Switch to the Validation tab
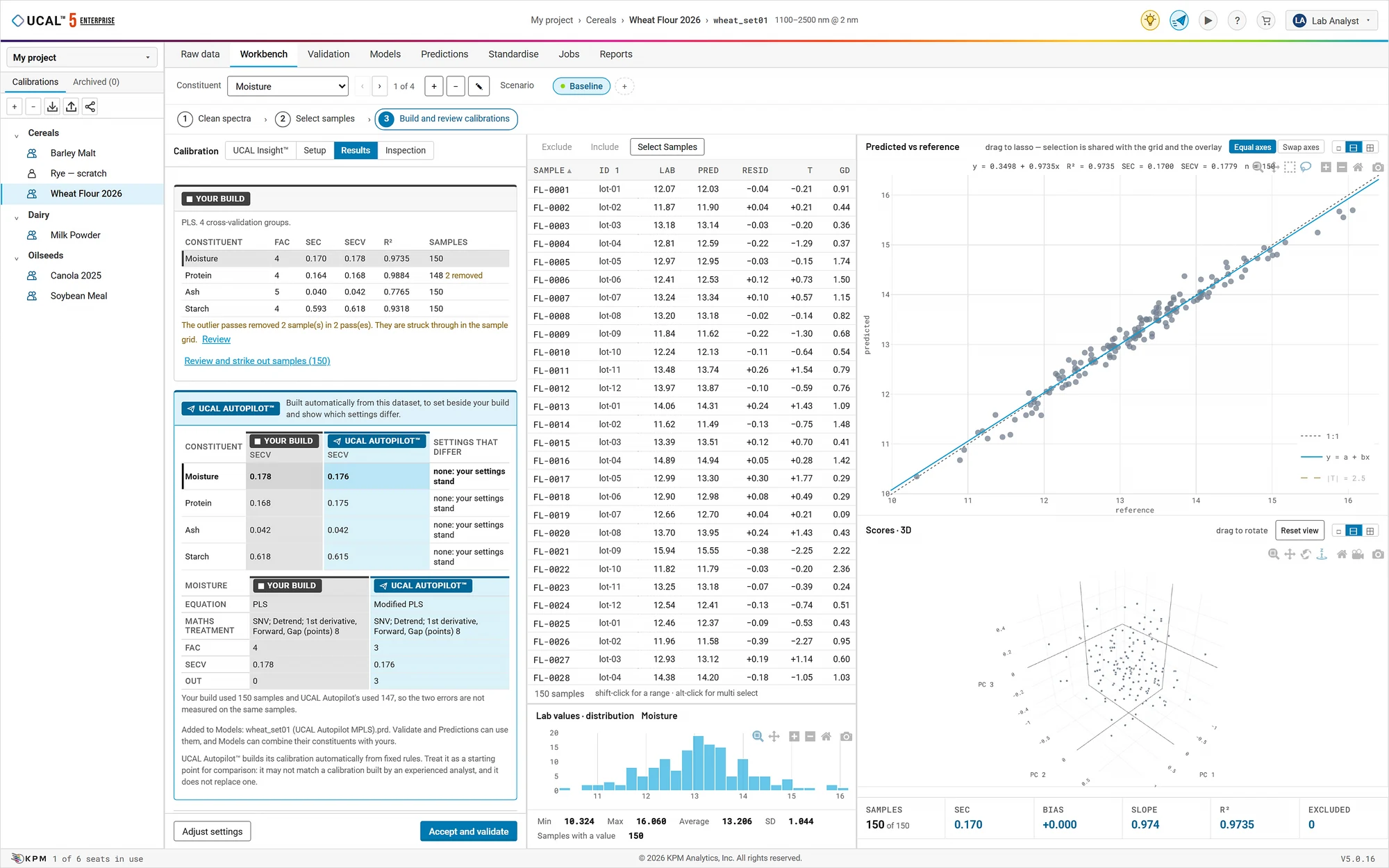The width and height of the screenshot is (1389, 868). pyautogui.click(x=328, y=54)
